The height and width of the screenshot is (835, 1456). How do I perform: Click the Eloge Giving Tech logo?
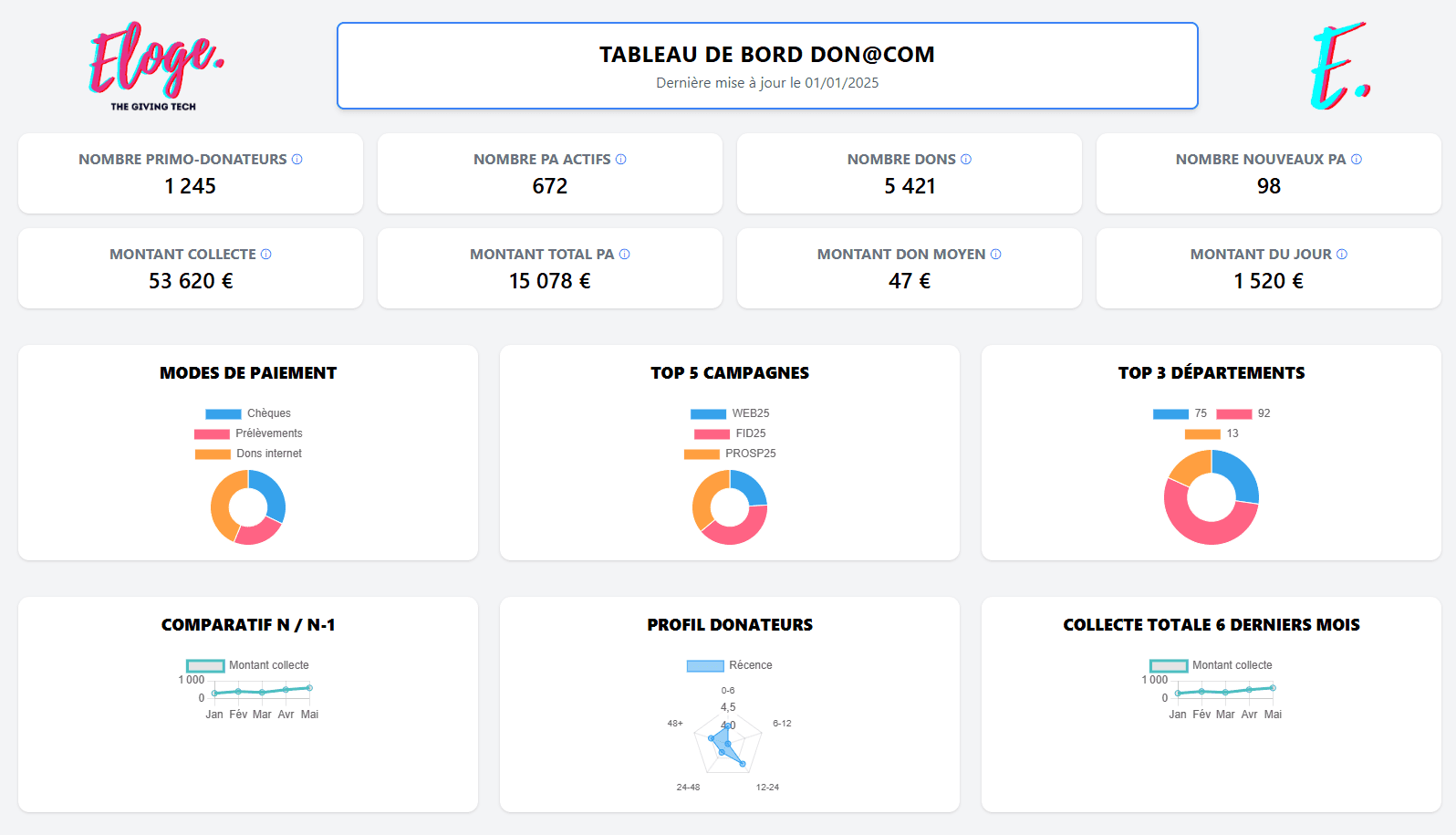coord(155,66)
